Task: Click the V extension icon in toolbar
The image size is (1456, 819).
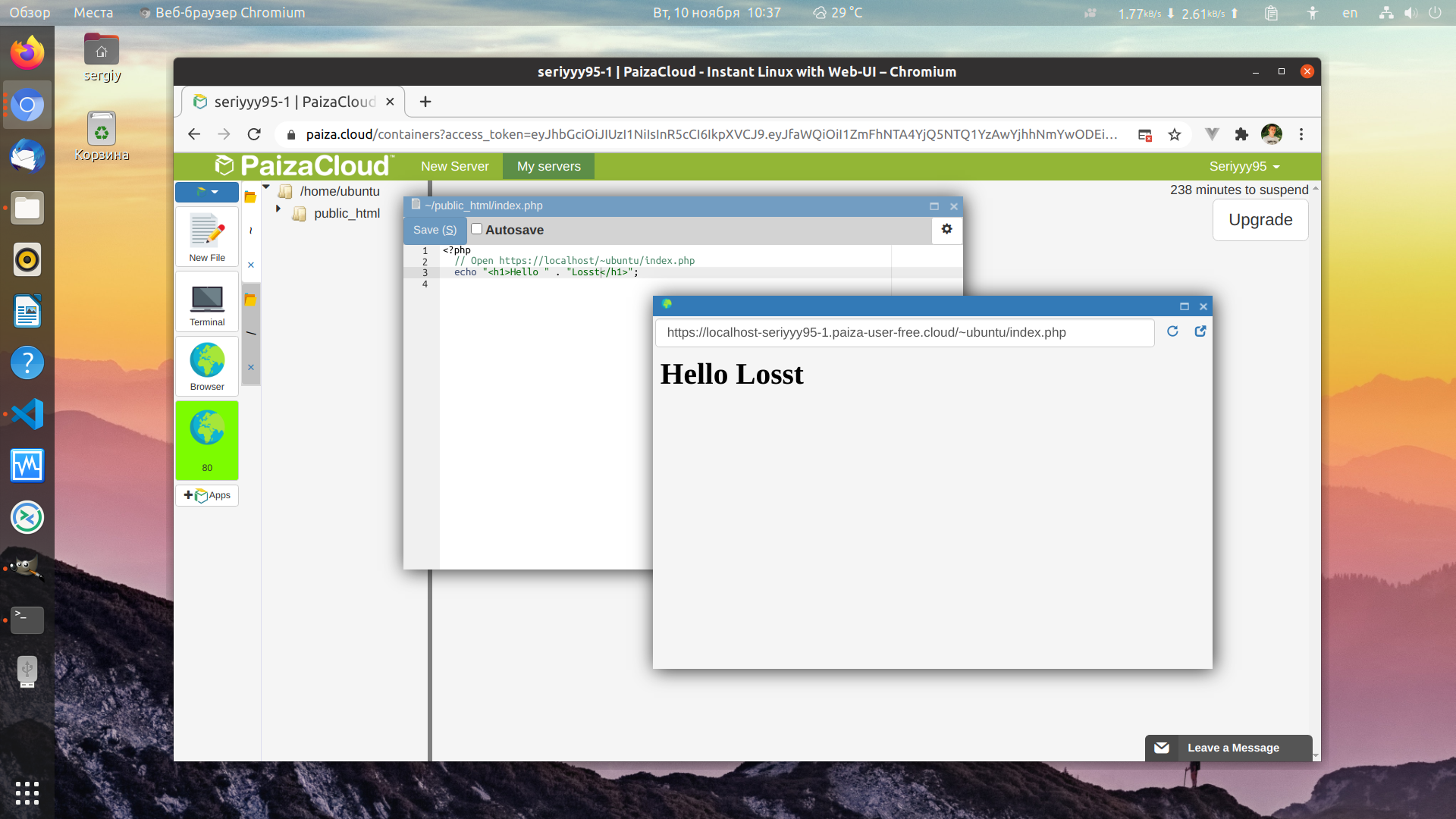Action: [x=1212, y=134]
